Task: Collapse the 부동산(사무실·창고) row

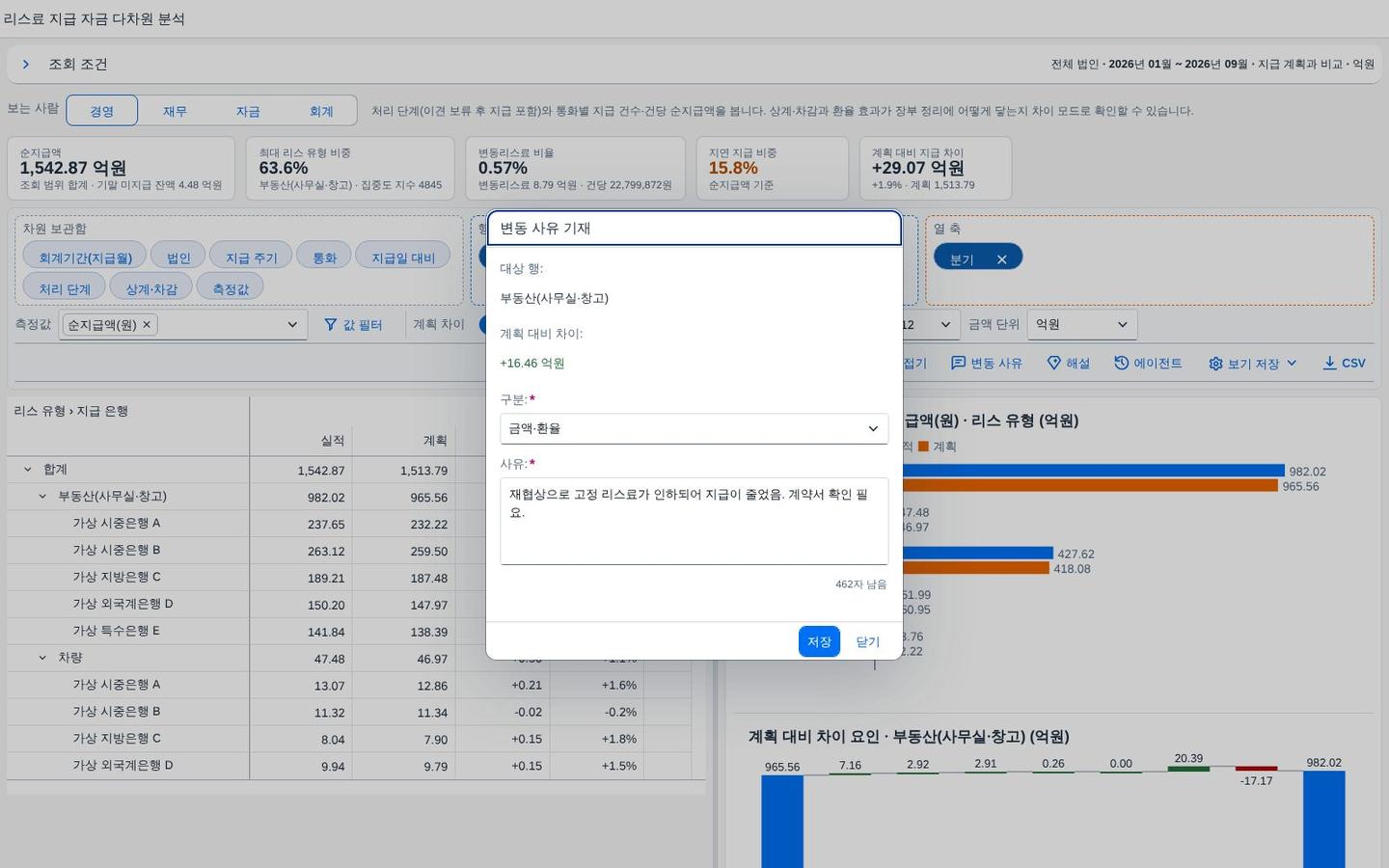Action: [x=42, y=497]
